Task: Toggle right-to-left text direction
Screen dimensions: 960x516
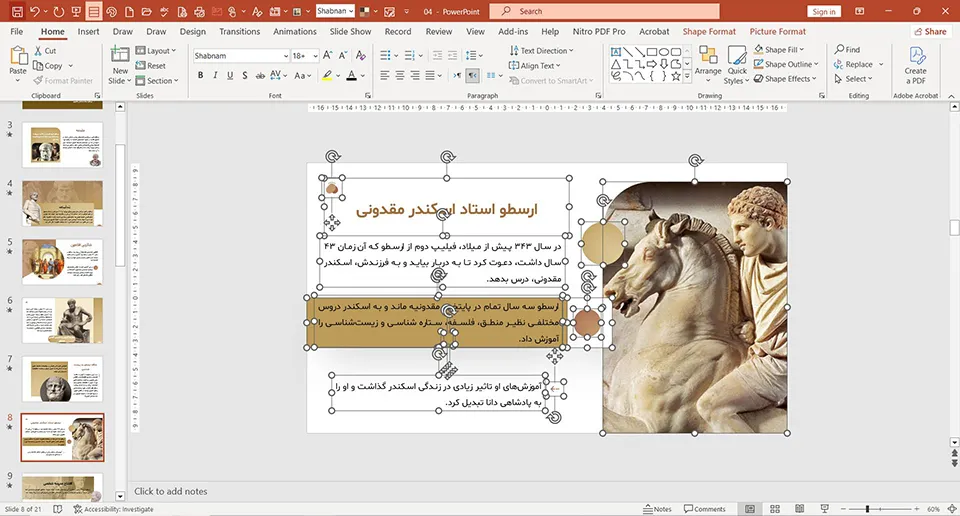Action: point(473,75)
